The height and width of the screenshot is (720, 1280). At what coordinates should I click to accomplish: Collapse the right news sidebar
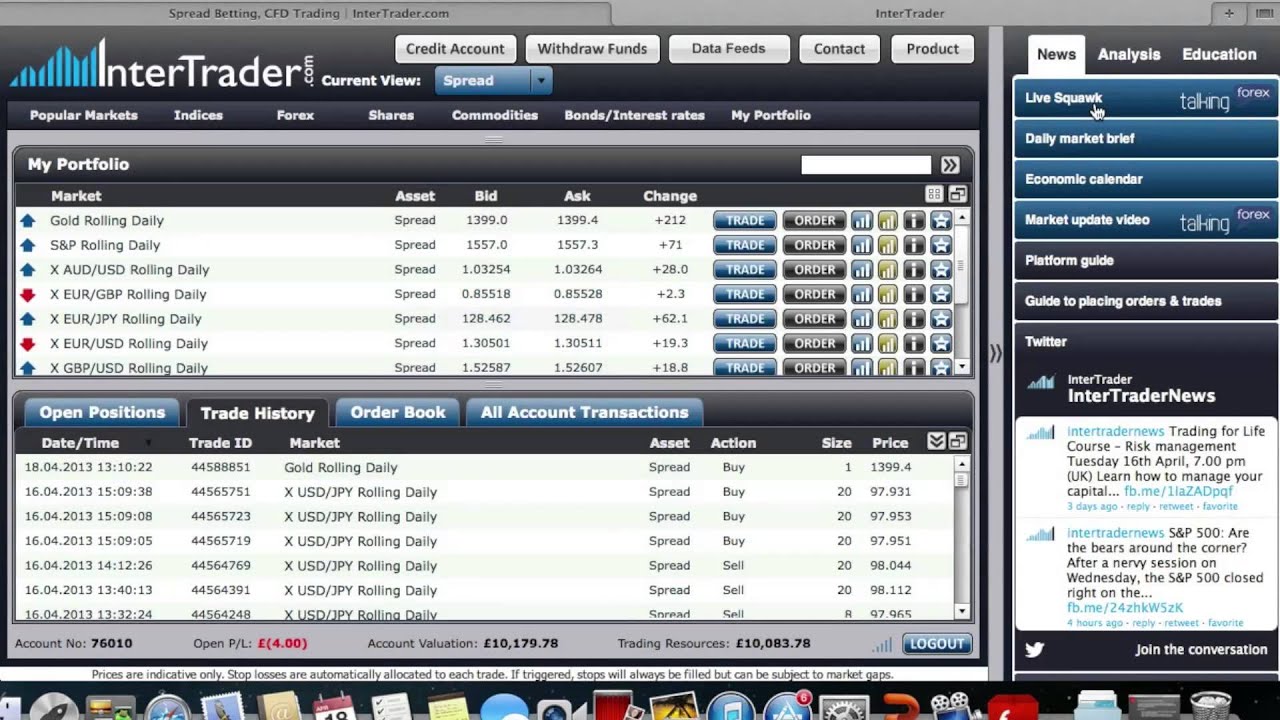[x=995, y=353]
